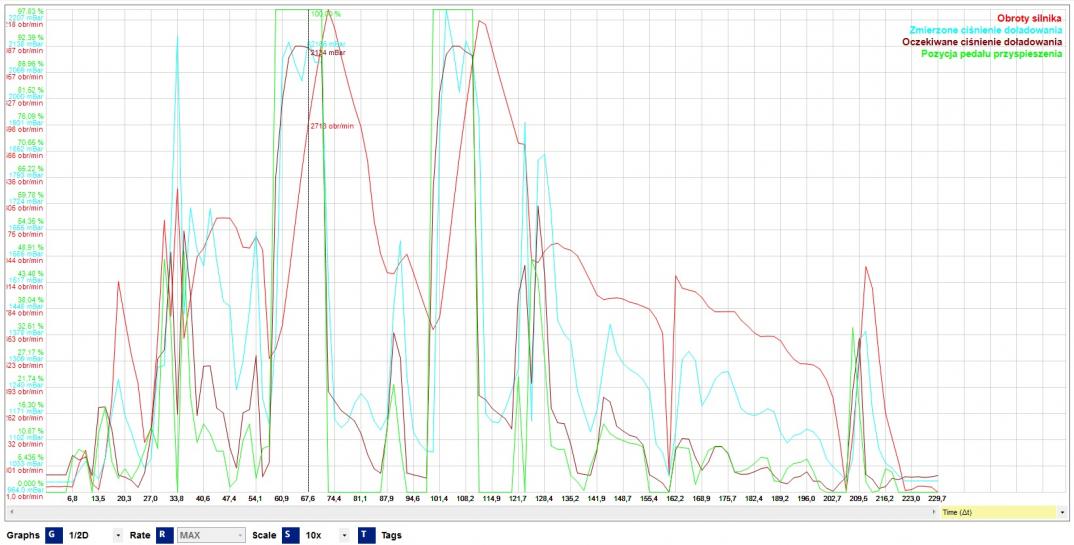This screenshot has width=1074, height=545.
Task: Click the blue T Tags icon
Action: tap(366, 535)
